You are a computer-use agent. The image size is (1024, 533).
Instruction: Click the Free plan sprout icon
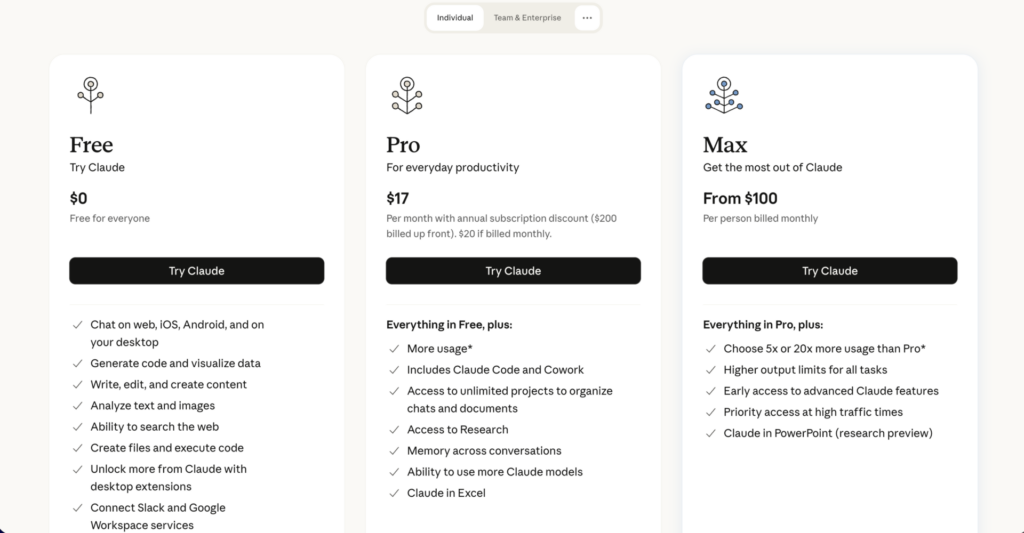click(90, 95)
